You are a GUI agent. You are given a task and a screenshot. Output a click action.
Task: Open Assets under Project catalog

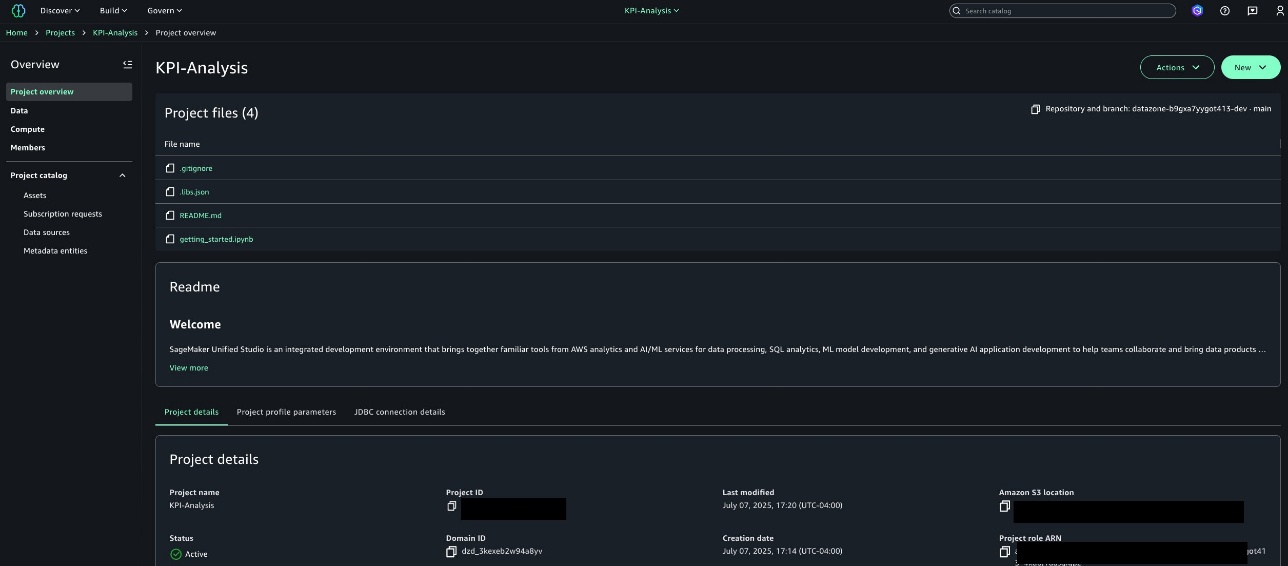(x=35, y=195)
